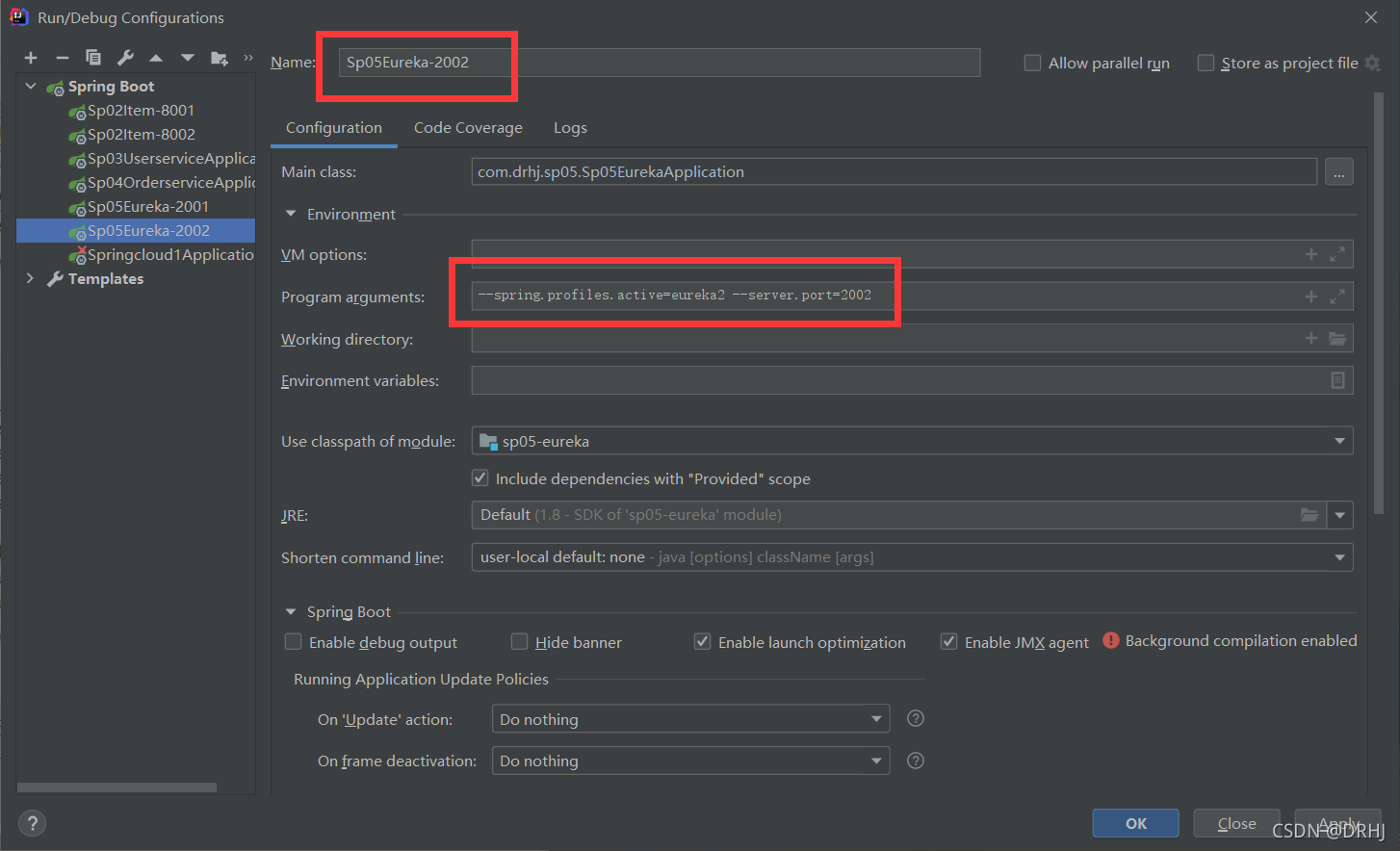The width and height of the screenshot is (1400, 851).
Task: Browse working directory folder icon
Action: [x=1337, y=338]
